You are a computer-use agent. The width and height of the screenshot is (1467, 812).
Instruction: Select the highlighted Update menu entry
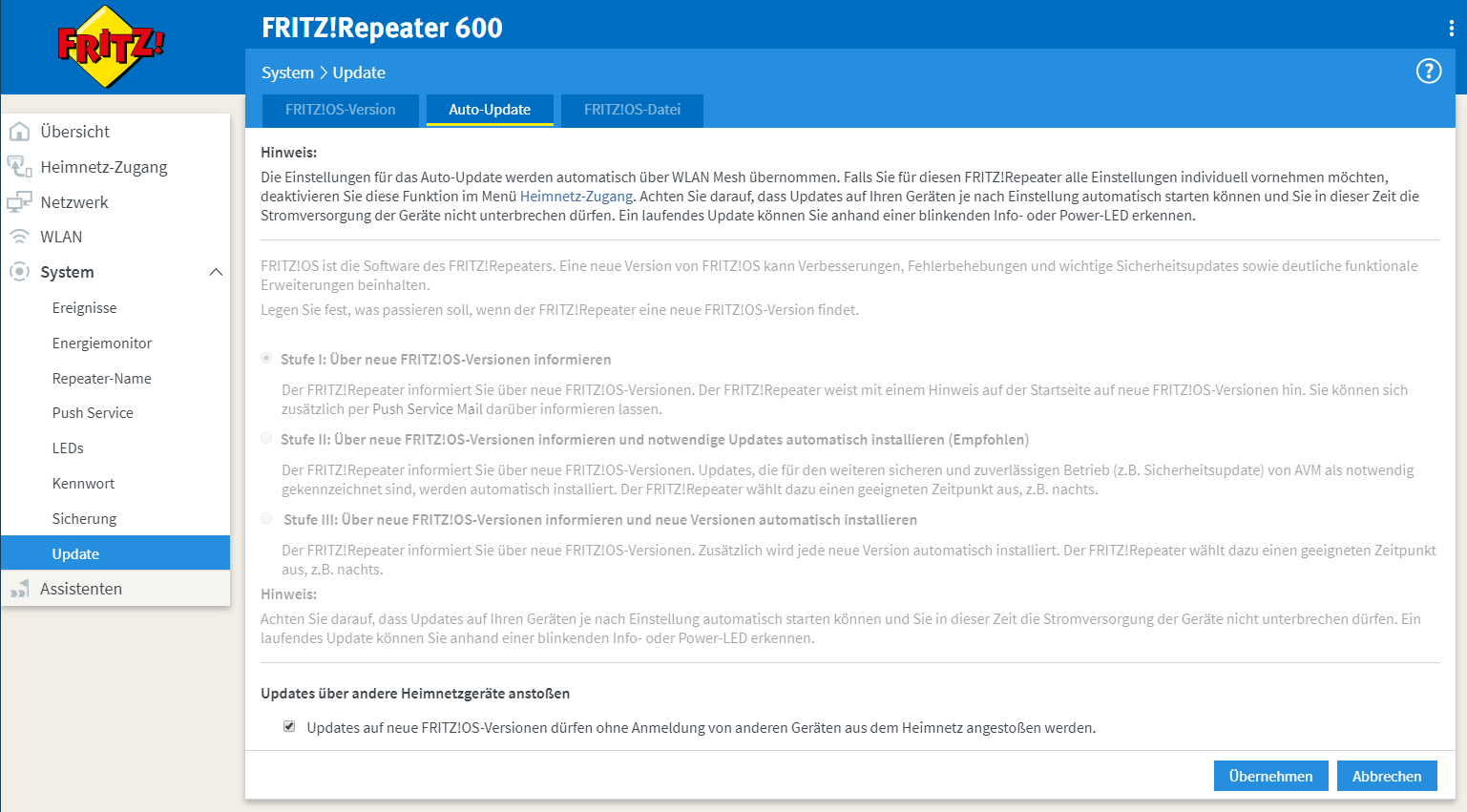(115, 553)
